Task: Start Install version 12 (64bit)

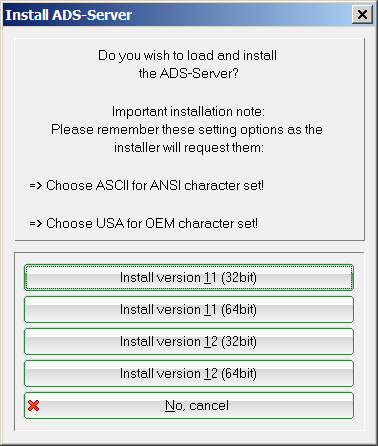Action: tap(189, 373)
